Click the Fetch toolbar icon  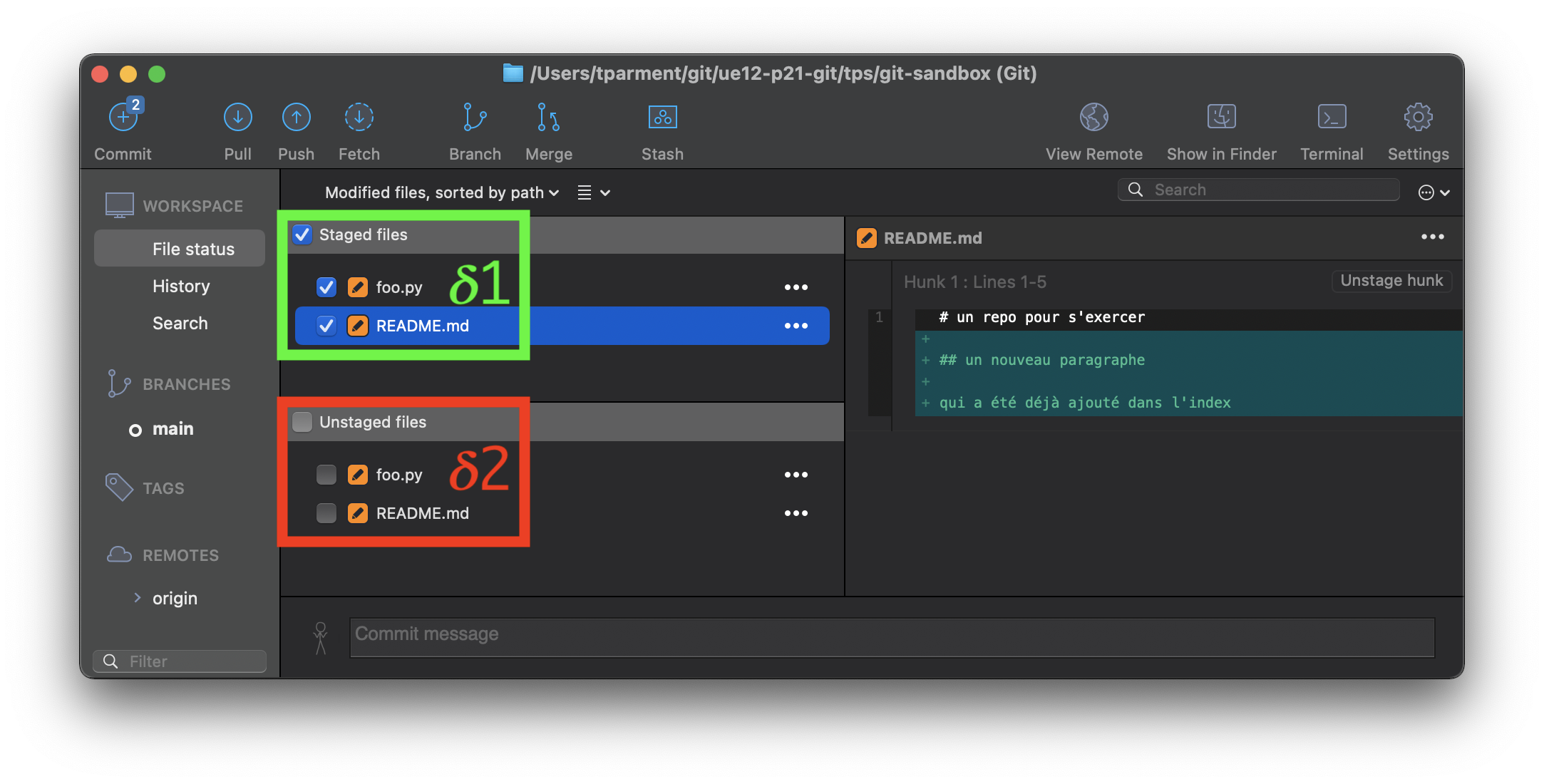pos(359,118)
